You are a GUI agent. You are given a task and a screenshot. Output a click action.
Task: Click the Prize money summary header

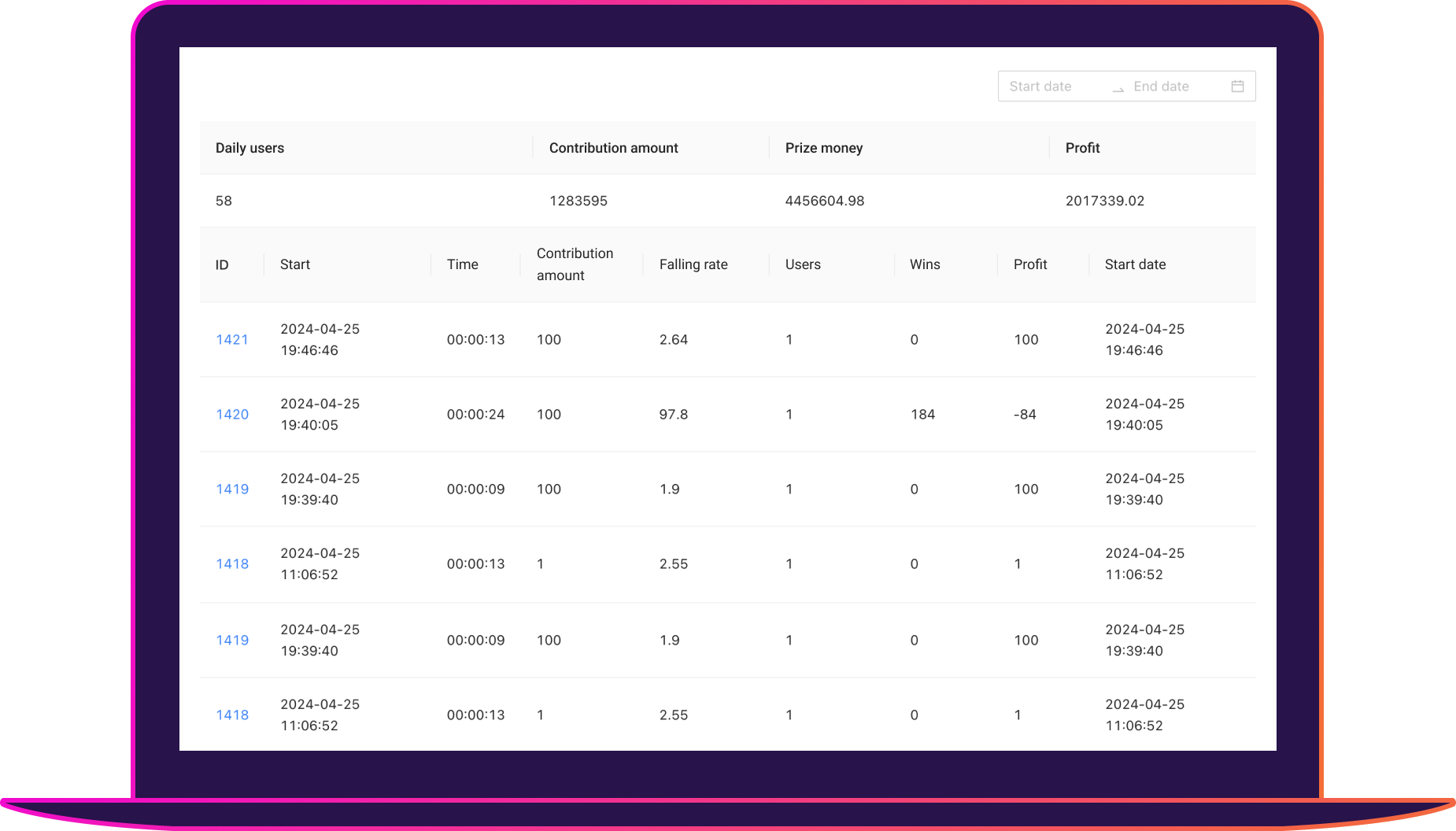point(824,148)
